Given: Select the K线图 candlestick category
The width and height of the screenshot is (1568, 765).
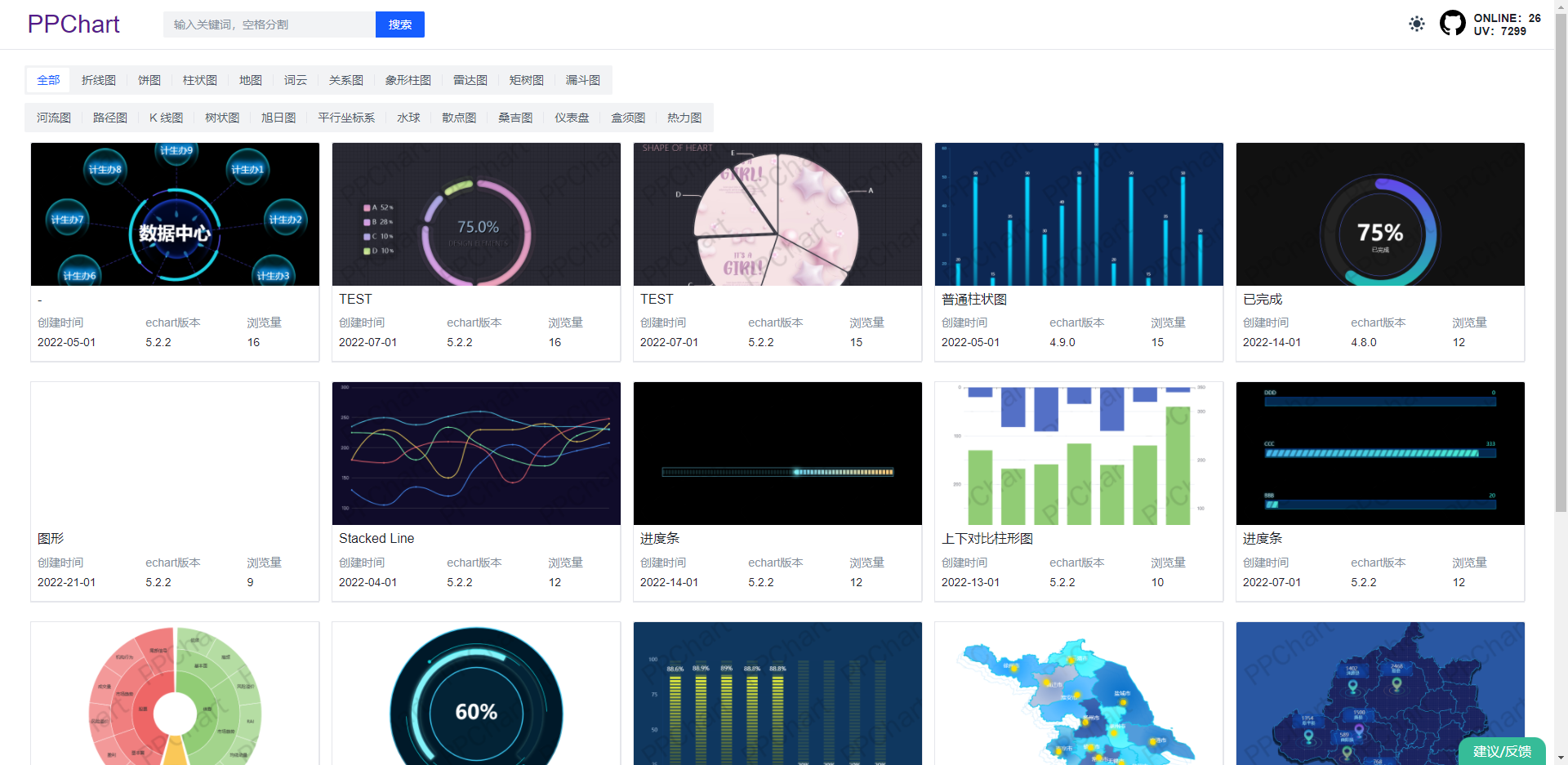Looking at the screenshot, I should pos(166,118).
